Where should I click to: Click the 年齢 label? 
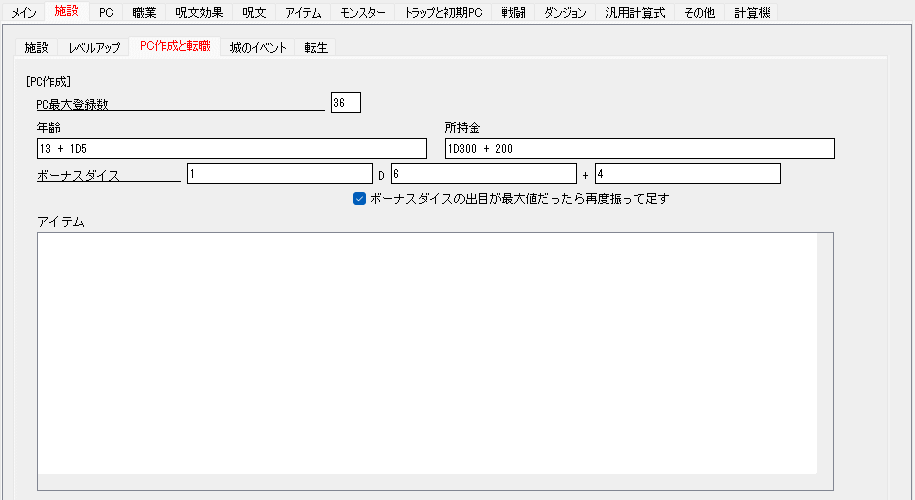[48, 128]
